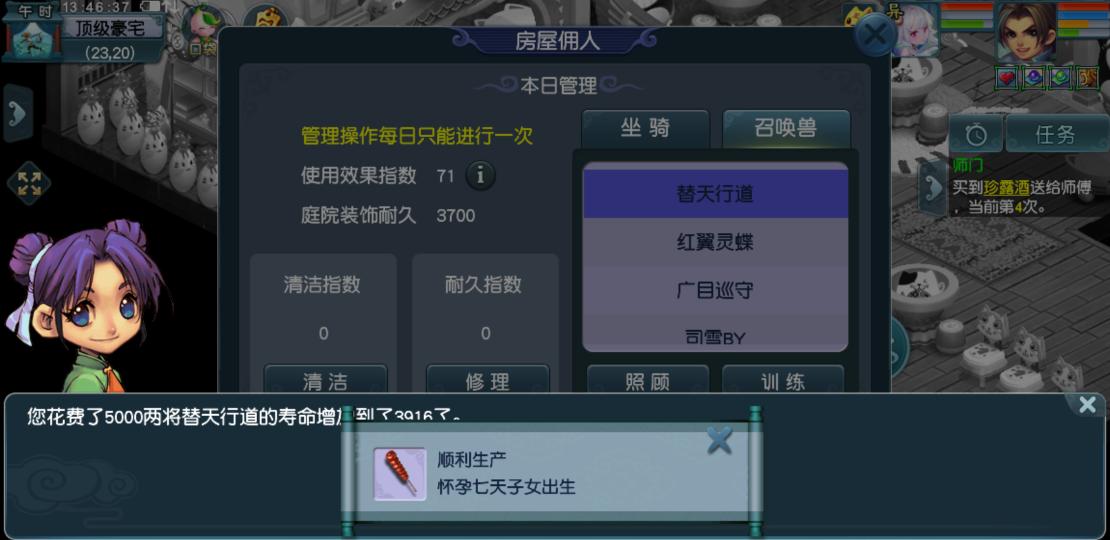Dismiss the 顺利生产 scroll popup

719,441
